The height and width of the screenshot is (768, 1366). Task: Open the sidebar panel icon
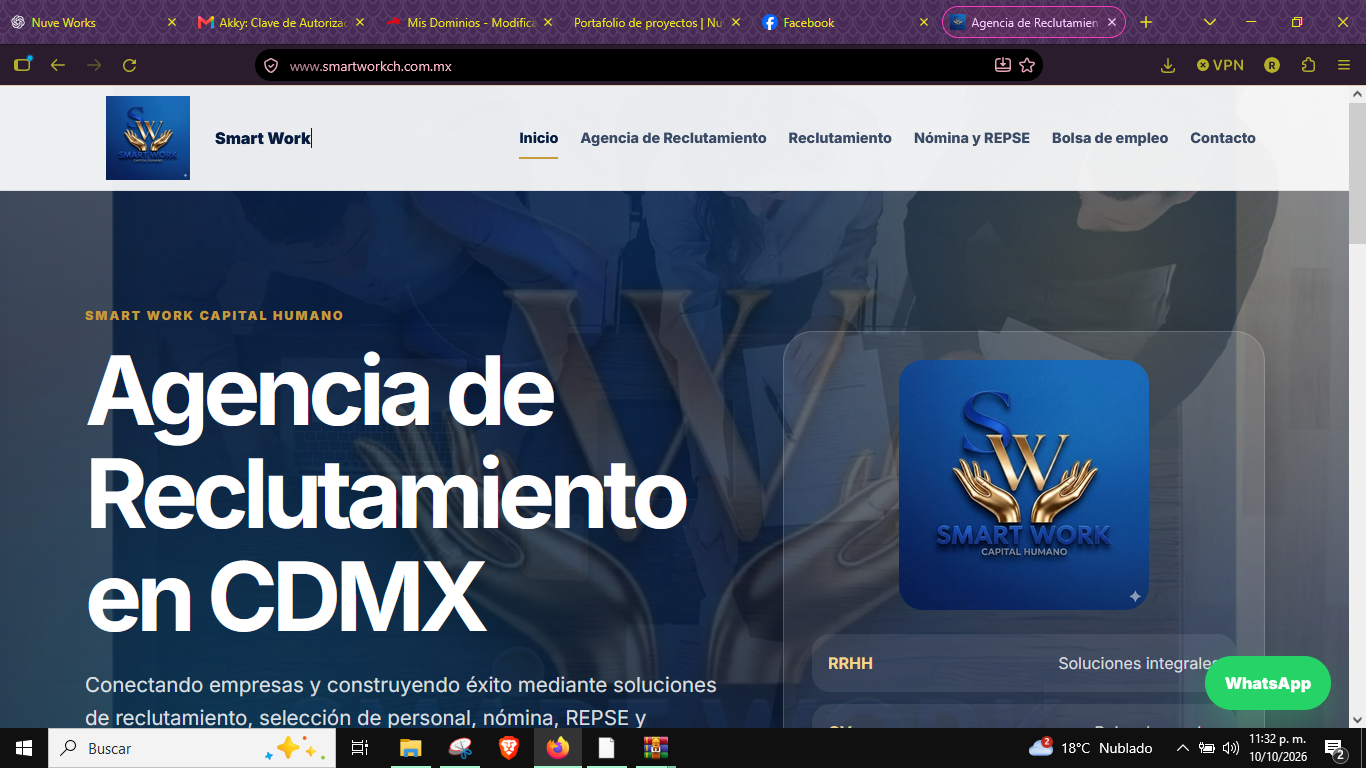(x=22, y=65)
